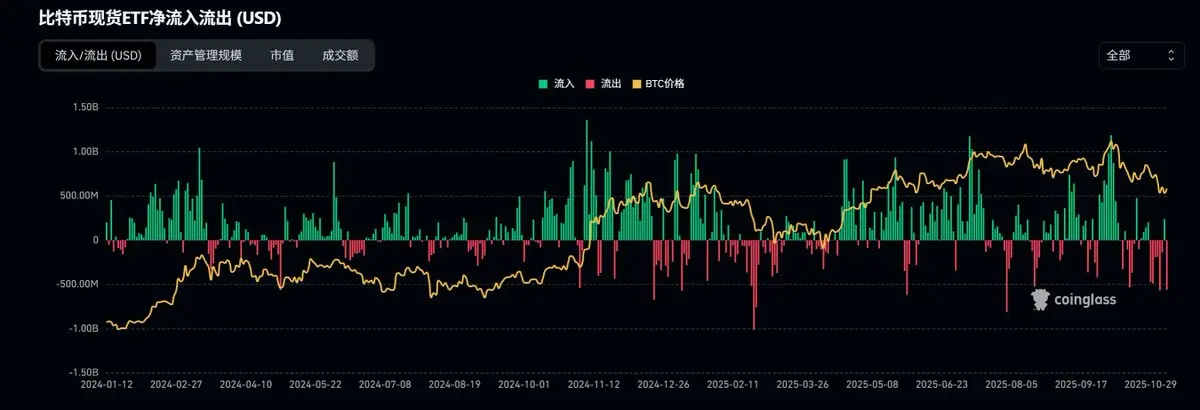Click the 2024-01-12 date label
Image resolution: width=1200 pixels, height=410 pixels.
tap(106, 383)
